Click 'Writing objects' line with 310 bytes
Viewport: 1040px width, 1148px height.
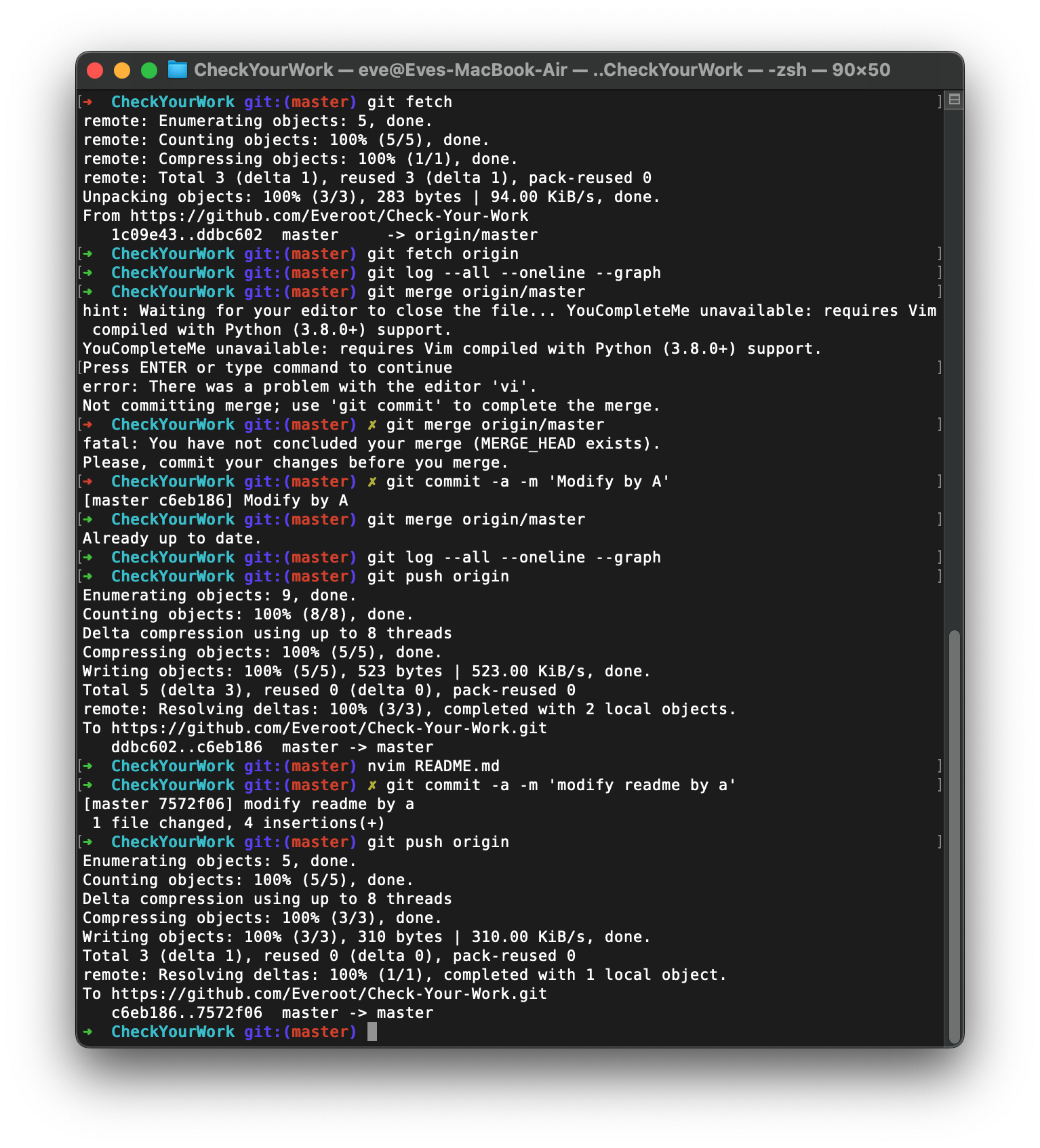(367, 937)
